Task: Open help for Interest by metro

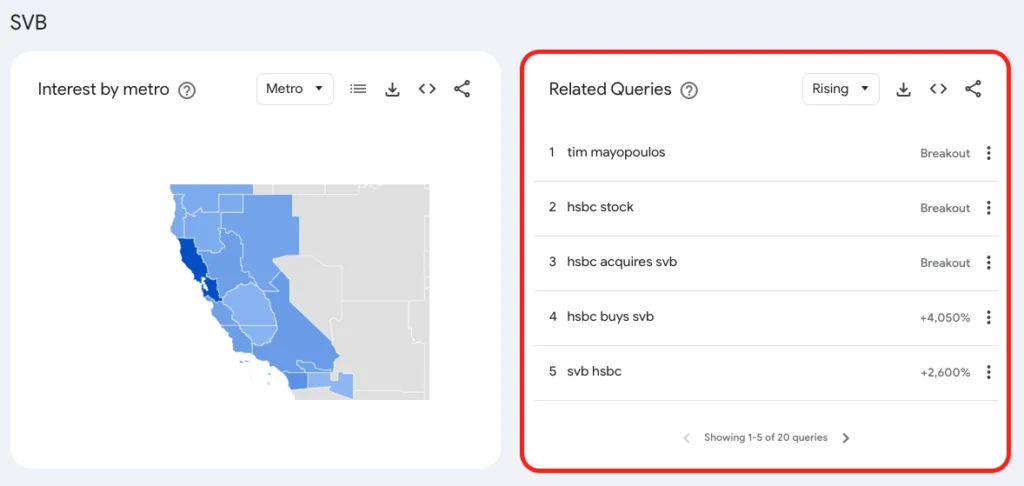Action: point(187,90)
